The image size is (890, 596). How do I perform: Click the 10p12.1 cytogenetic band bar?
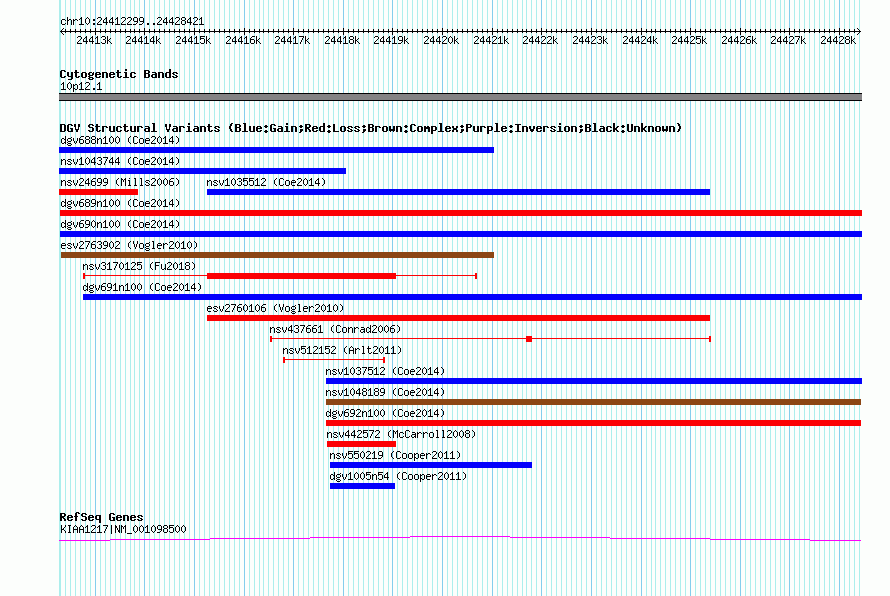click(x=460, y=97)
